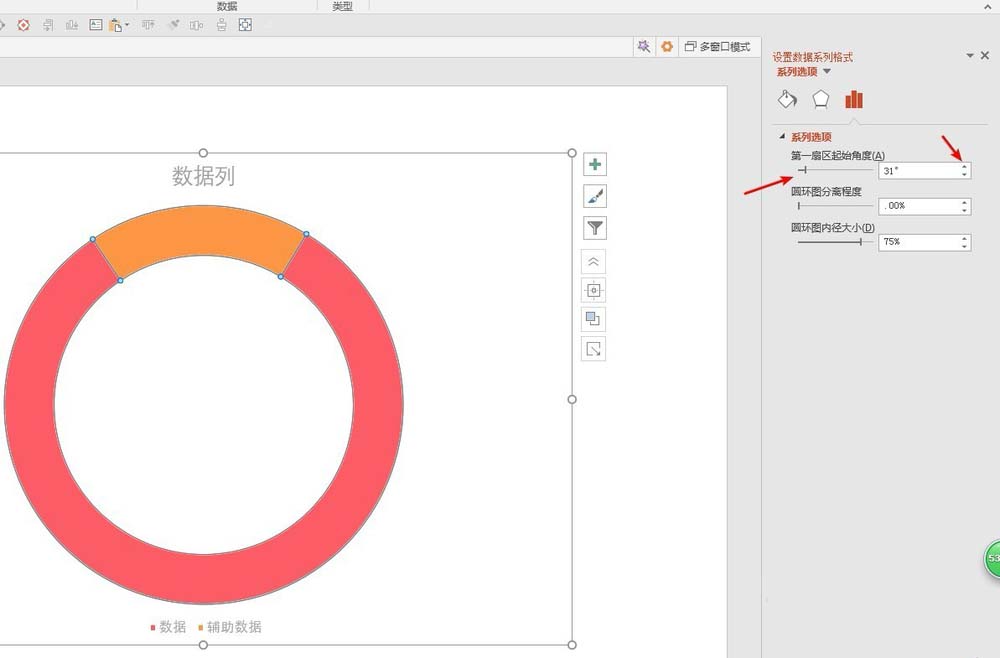Image resolution: width=1000 pixels, height=658 pixels.
Task: Close the 设置数据系列格式 pane
Action: (x=985, y=56)
